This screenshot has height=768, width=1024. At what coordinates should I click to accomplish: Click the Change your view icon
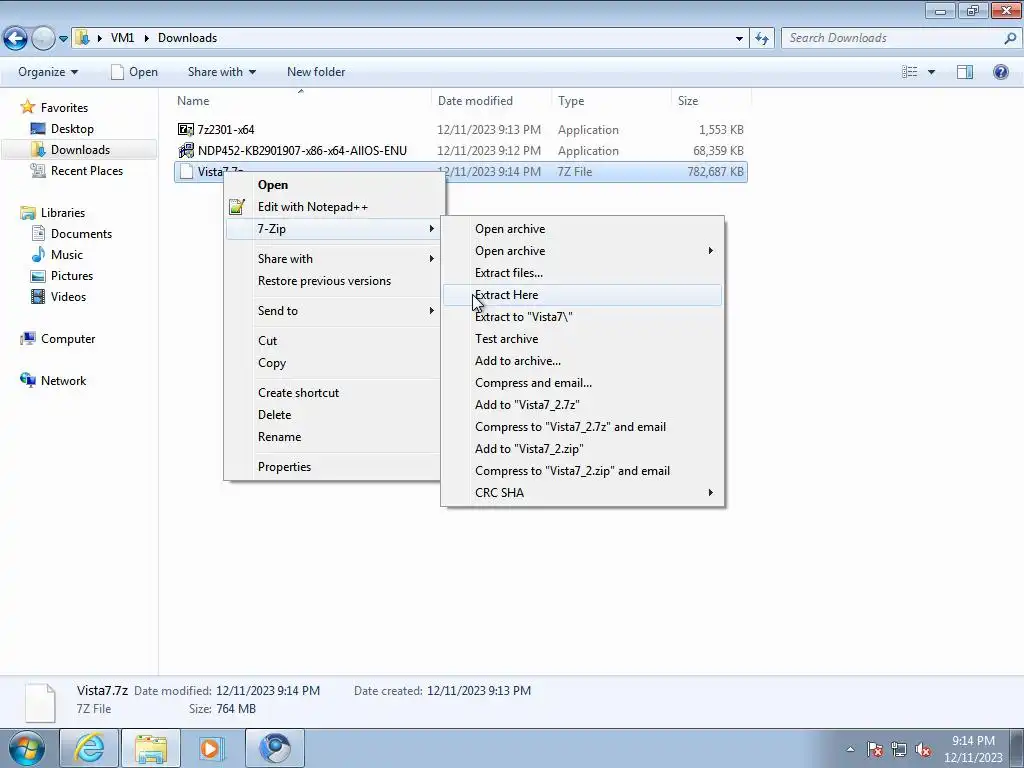point(909,72)
